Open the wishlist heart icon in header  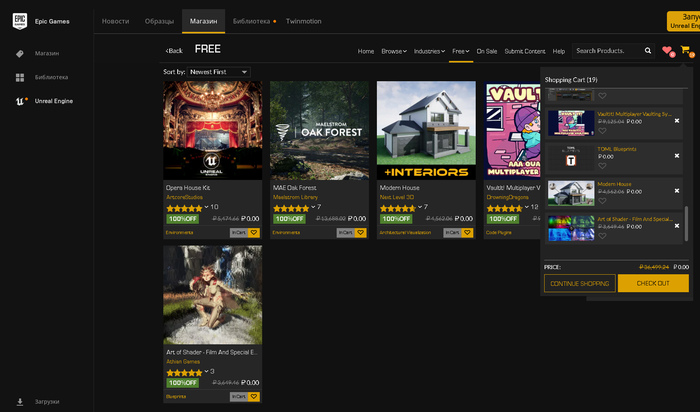pyautogui.click(x=667, y=50)
